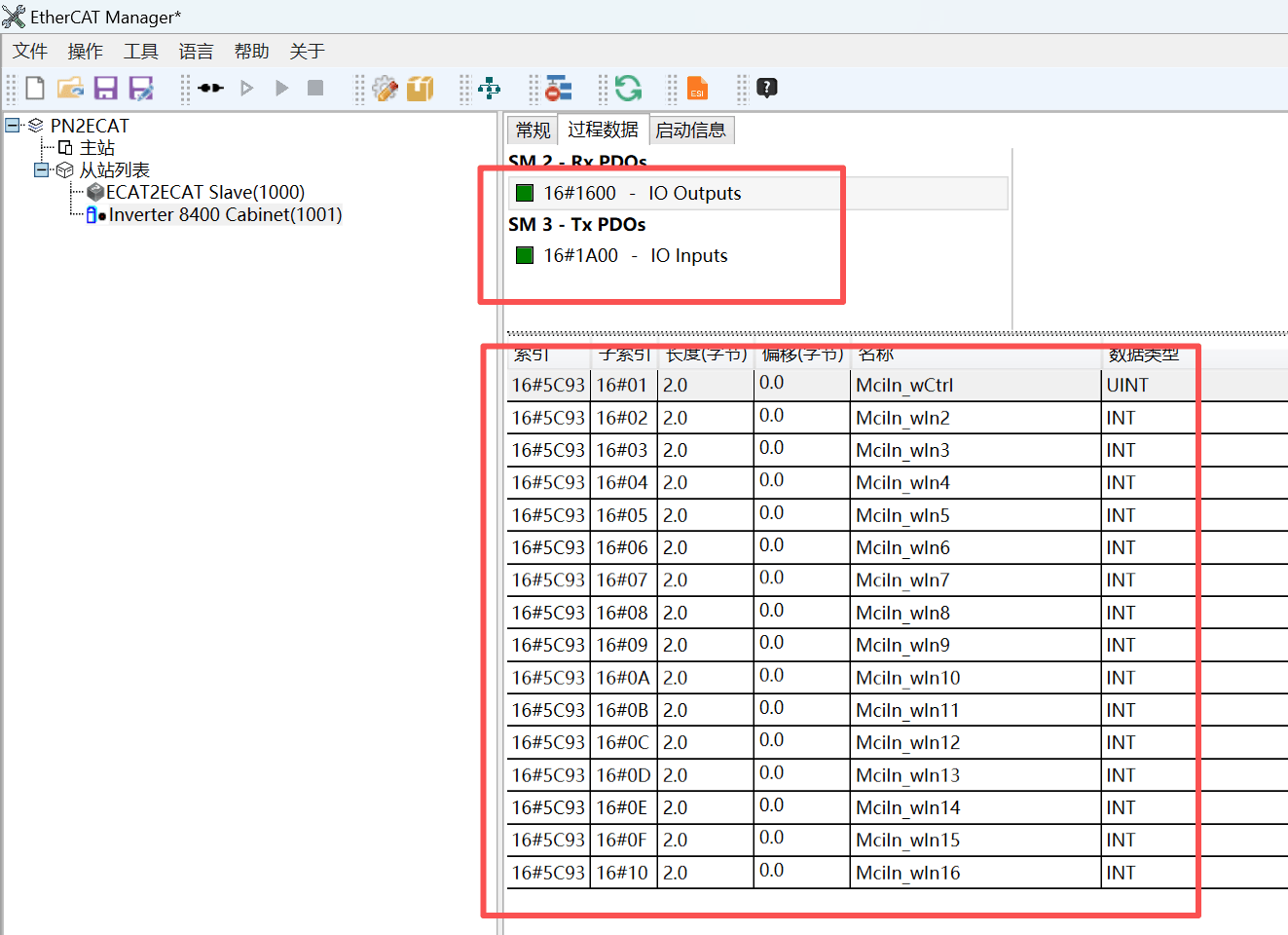Click sub-index cell 16#03
Screen dimensions: 1288x935
(622, 450)
